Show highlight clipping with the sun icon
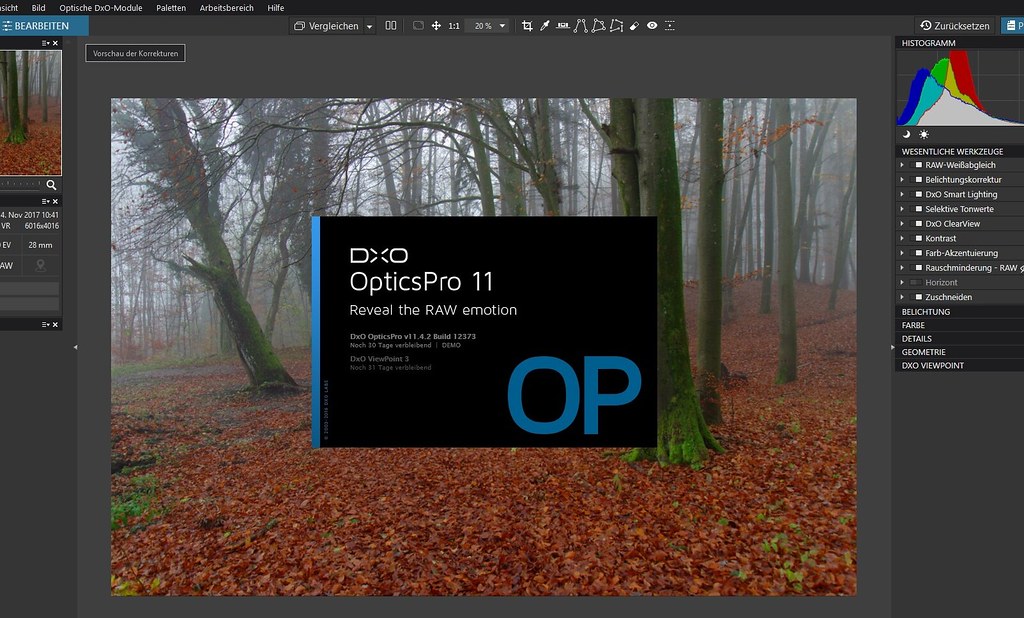1024x618 pixels. tap(923, 135)
